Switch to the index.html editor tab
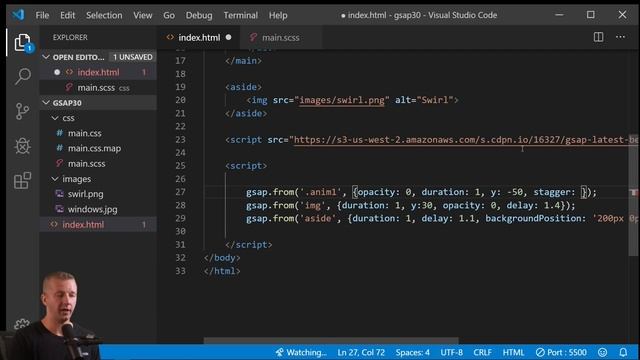Image resolution: width=640 pixels, height=360 pixels. point(199,38)
